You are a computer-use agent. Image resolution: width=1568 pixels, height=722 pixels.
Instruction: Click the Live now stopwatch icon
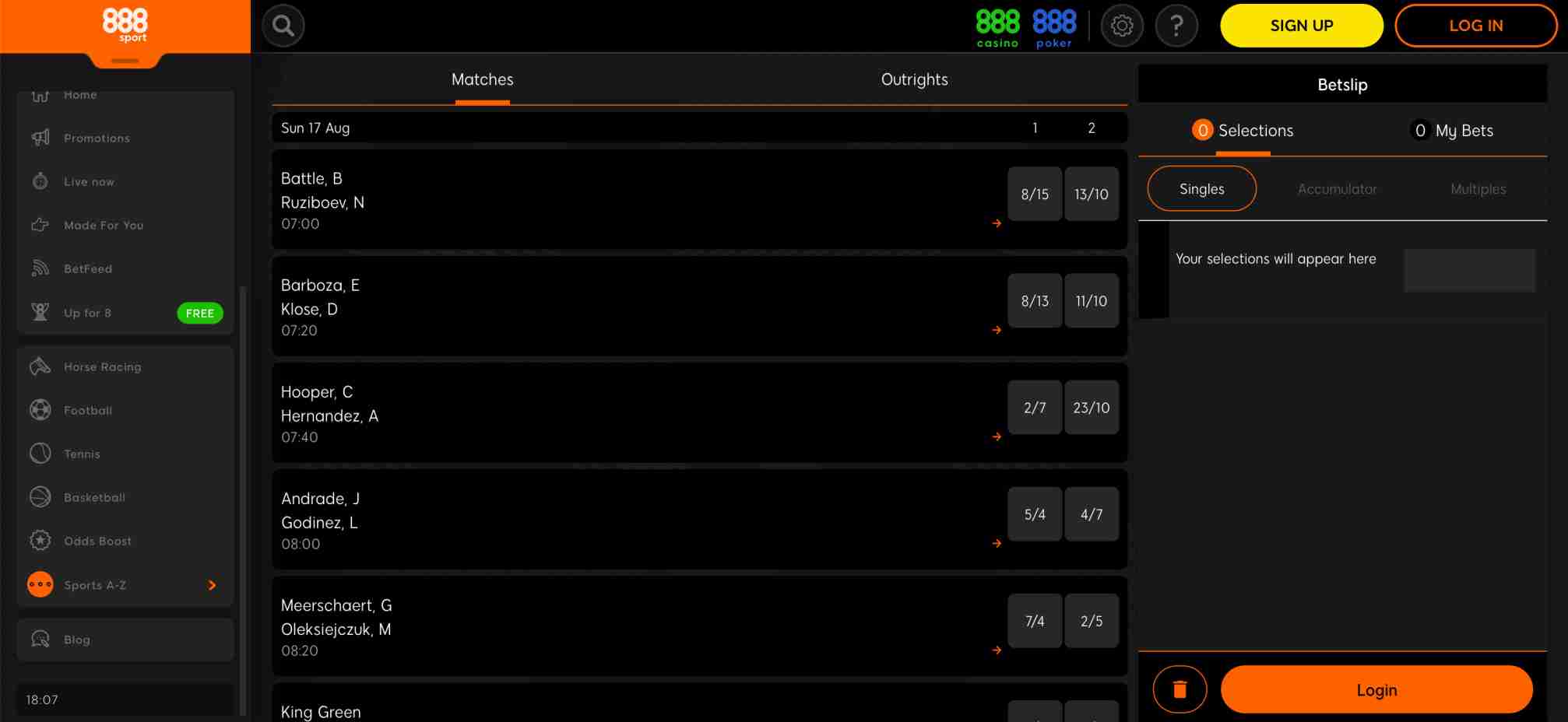pos(40,181)
